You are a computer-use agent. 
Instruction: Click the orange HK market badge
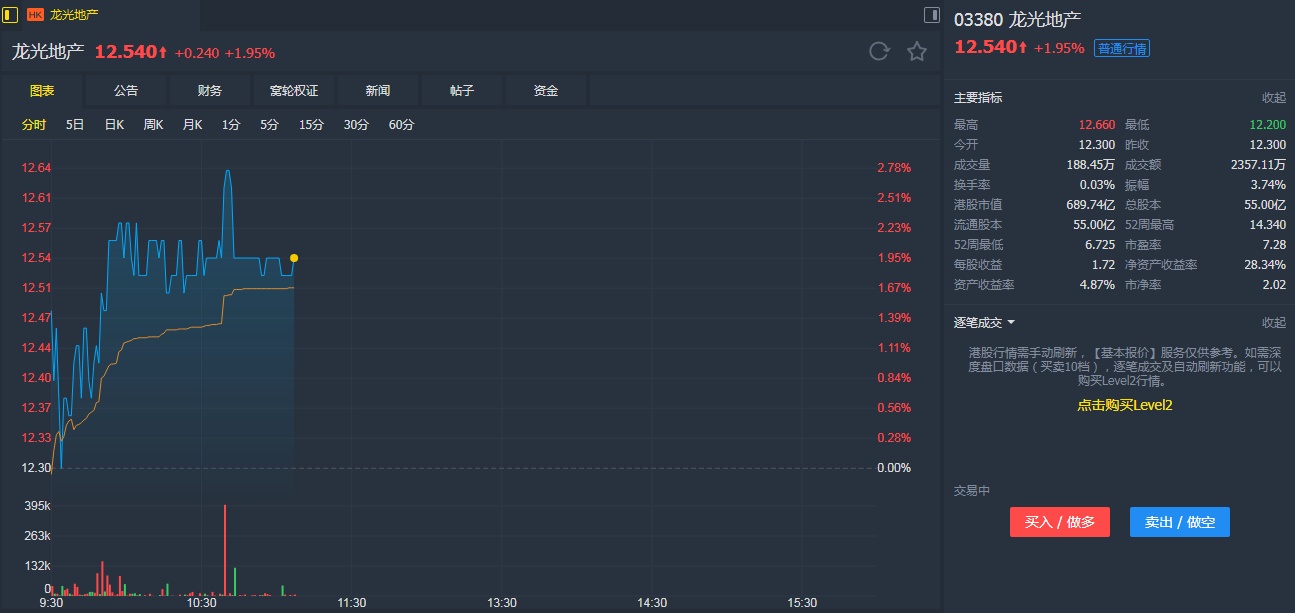[35, 15]
